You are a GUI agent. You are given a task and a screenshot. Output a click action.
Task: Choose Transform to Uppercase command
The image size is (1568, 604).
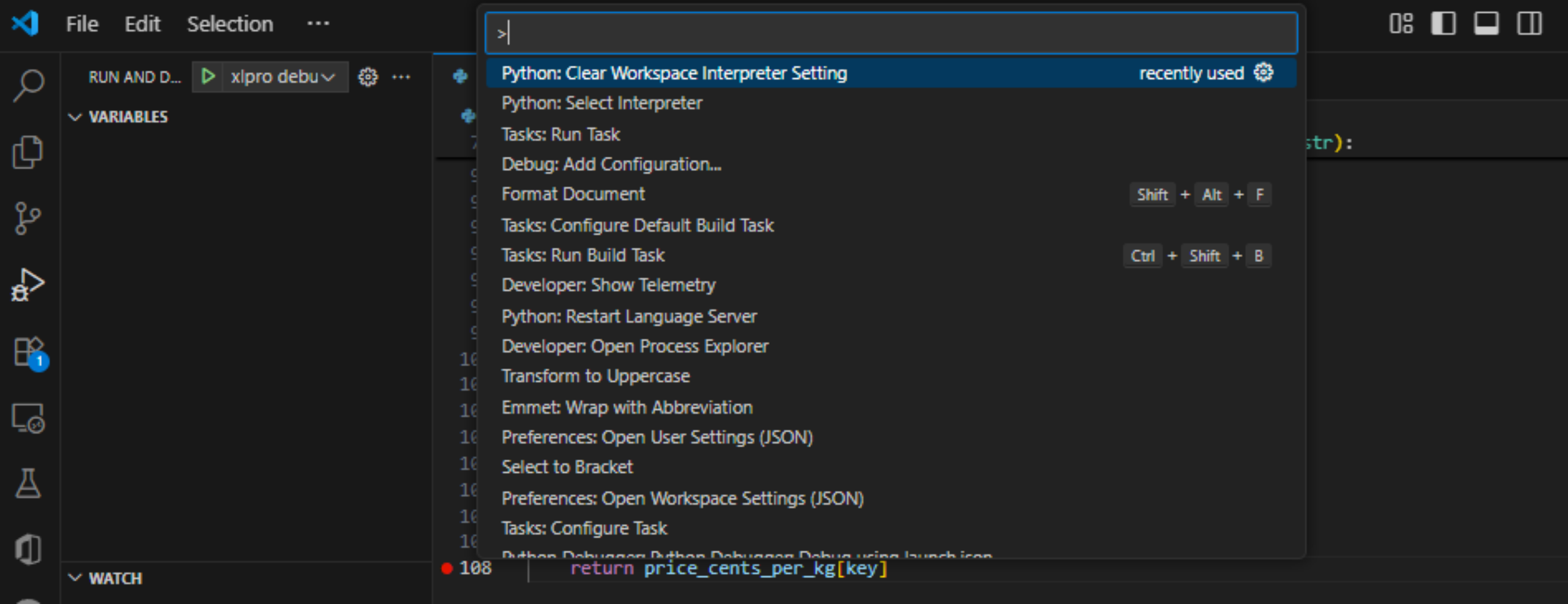tap(891, 376)
